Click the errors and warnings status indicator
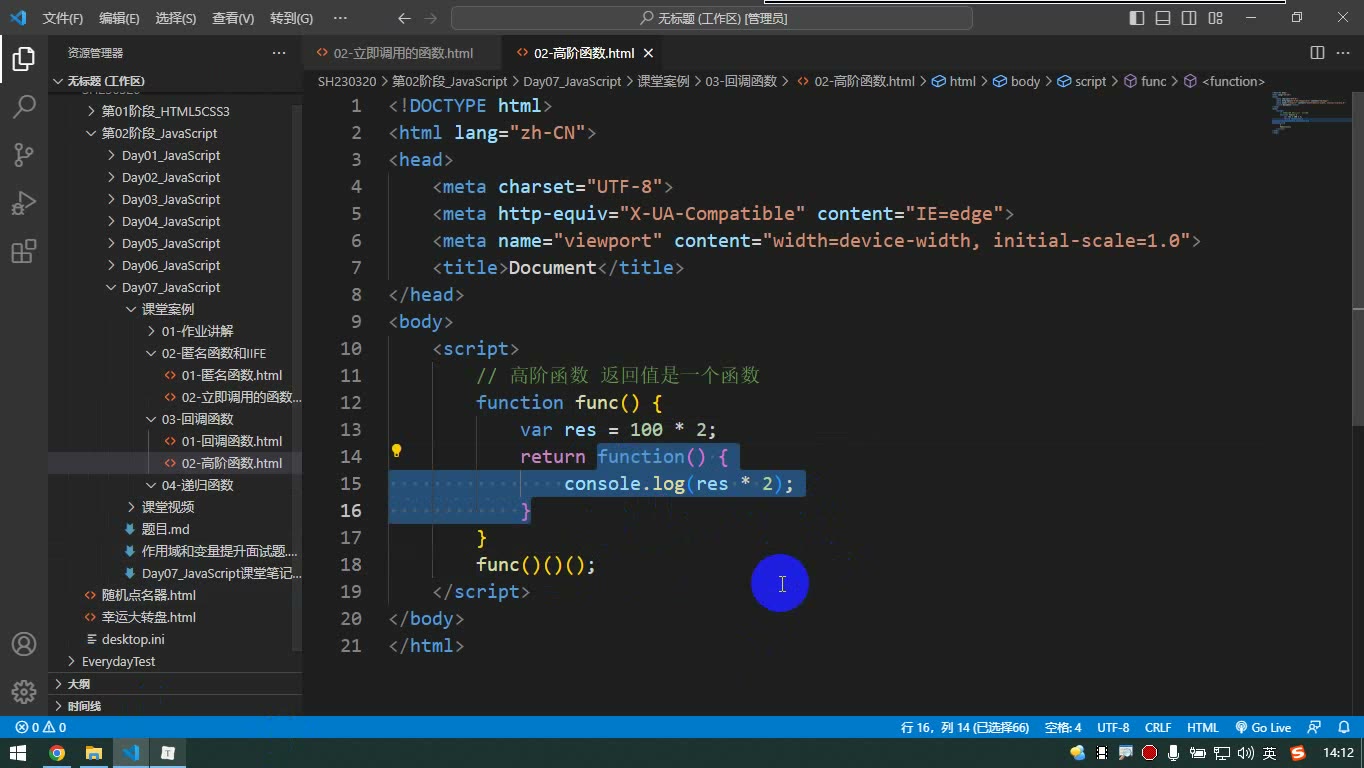This screenshot has width=1364, height=768. (41, 728)
